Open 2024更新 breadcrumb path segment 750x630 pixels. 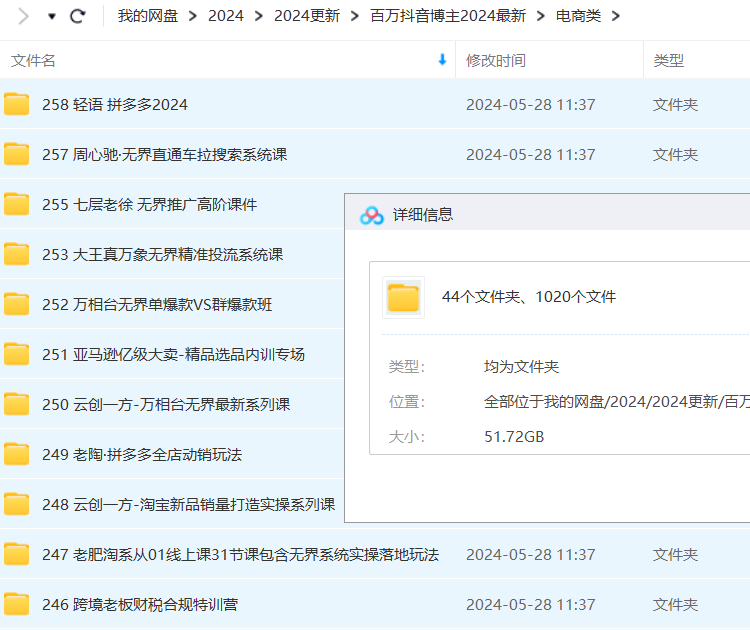307,16
